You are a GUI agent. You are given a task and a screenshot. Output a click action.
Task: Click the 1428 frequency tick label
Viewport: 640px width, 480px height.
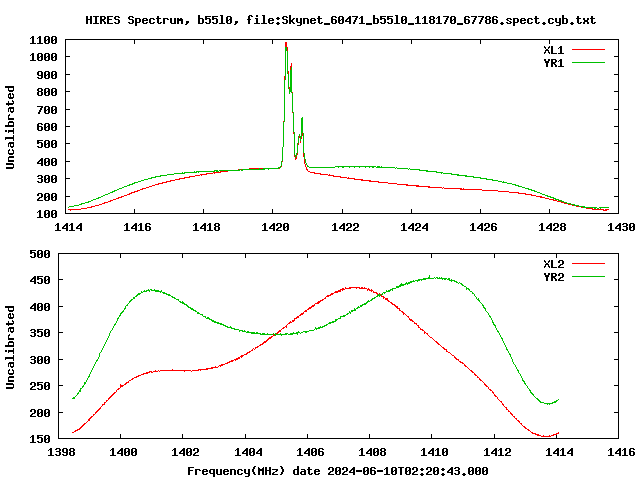tap(552, 227)
